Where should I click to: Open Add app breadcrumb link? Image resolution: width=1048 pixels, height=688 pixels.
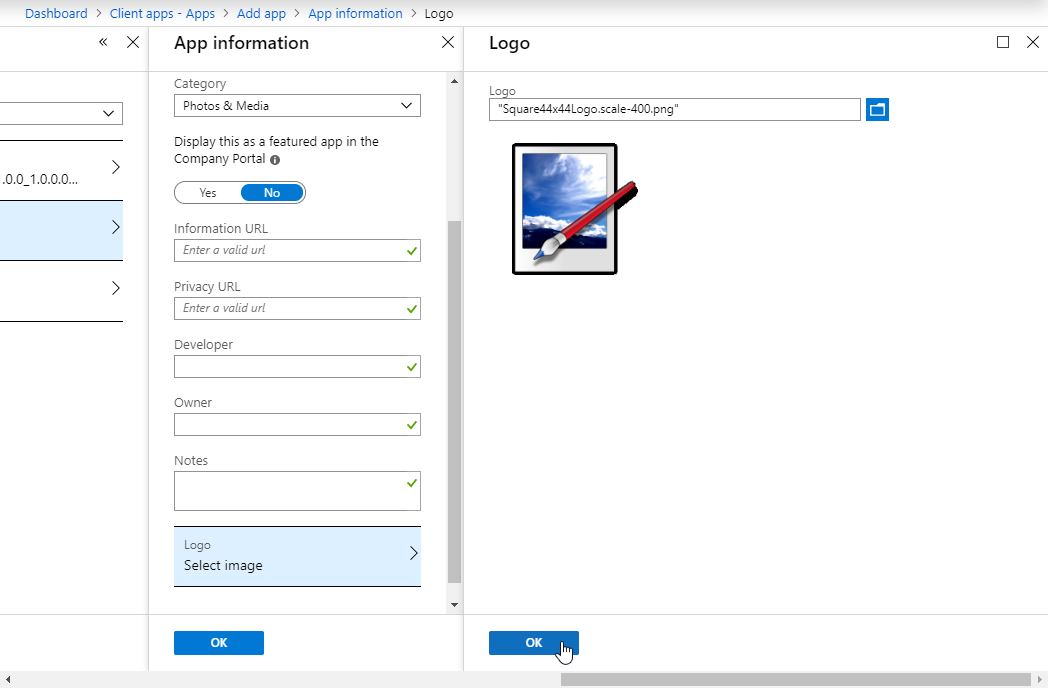261,14
